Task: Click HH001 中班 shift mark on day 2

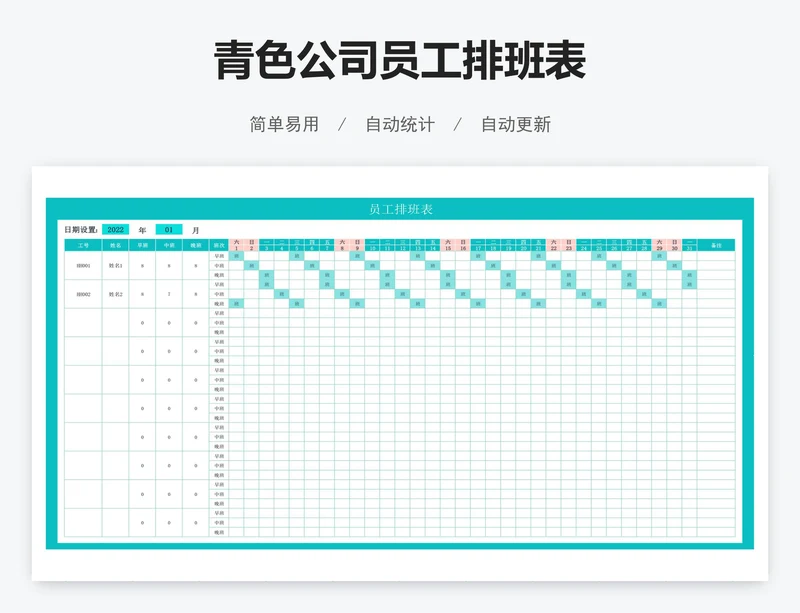Action: pyautogui.click(x=252, y=265)
